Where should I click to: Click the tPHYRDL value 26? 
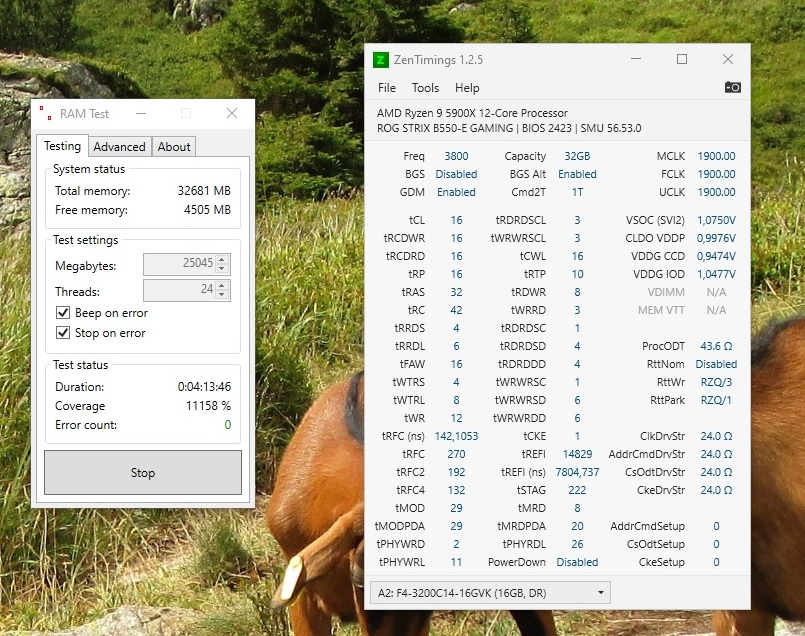(577, 544)
